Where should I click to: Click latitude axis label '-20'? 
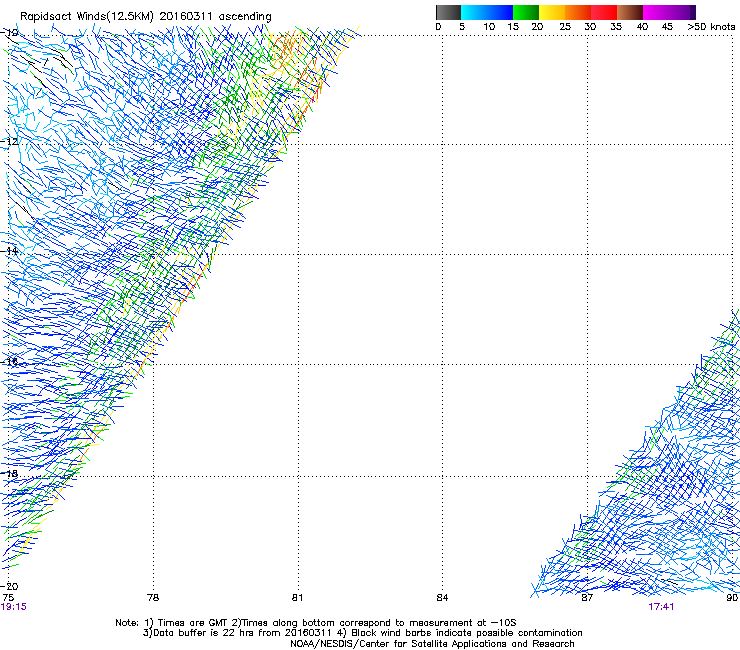(x=9, y=587)
